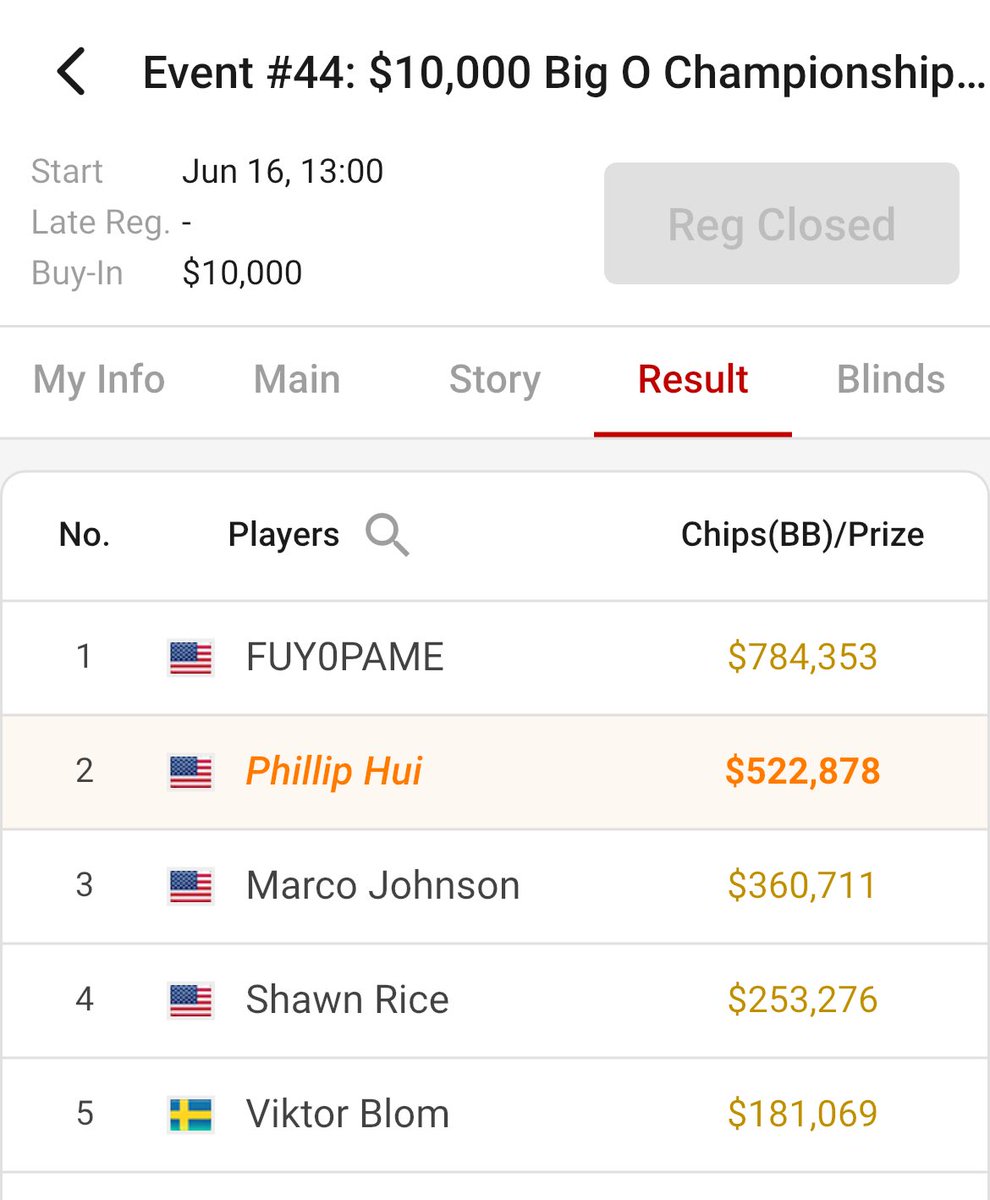The height and width of the screenshot is (1200, 990).
Task: Select the Result tab
Action: pyautogui.click(x=693, y=380)
